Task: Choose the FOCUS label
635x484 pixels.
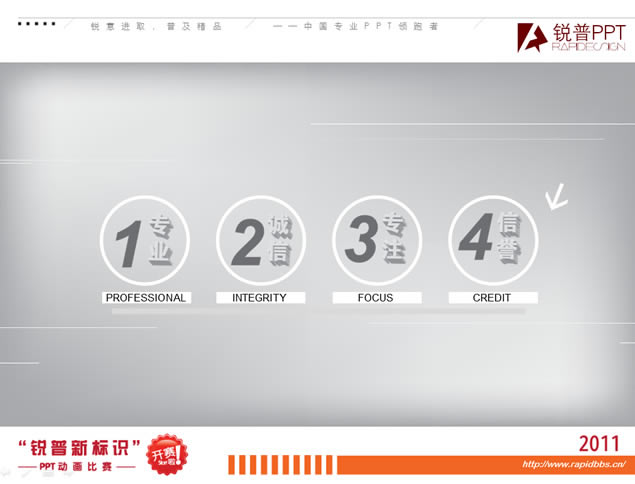Action: pyautogui.click(x=376, y=298)
